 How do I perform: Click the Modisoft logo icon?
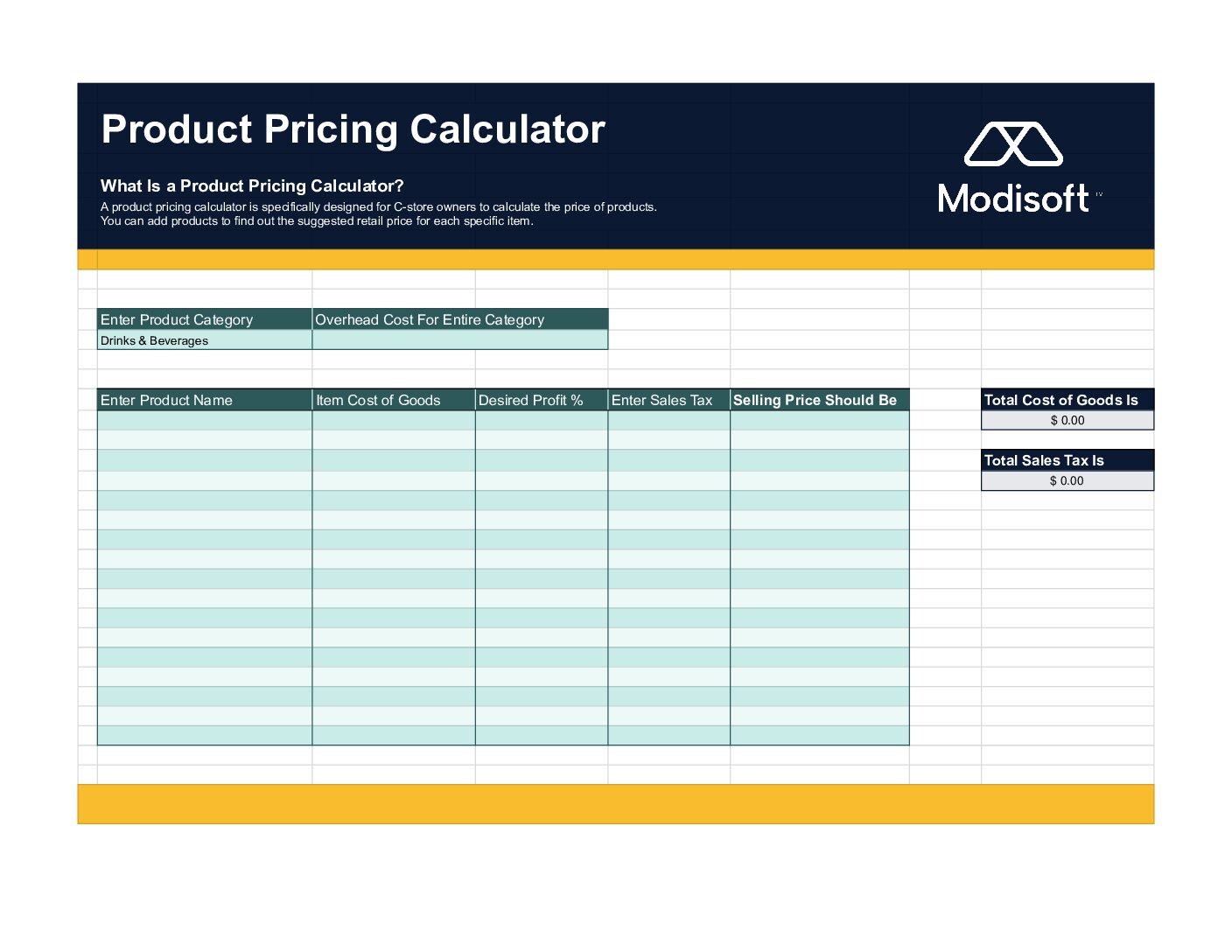pyautogui.click(x=1013, y=144)
